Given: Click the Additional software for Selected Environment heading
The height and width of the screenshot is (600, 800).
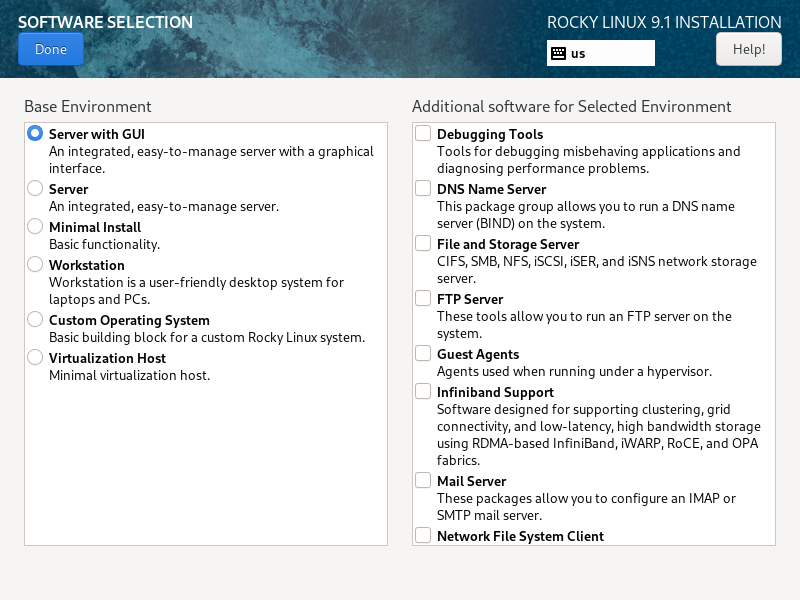Looking at the screenshot, I should tap(571, 107).
